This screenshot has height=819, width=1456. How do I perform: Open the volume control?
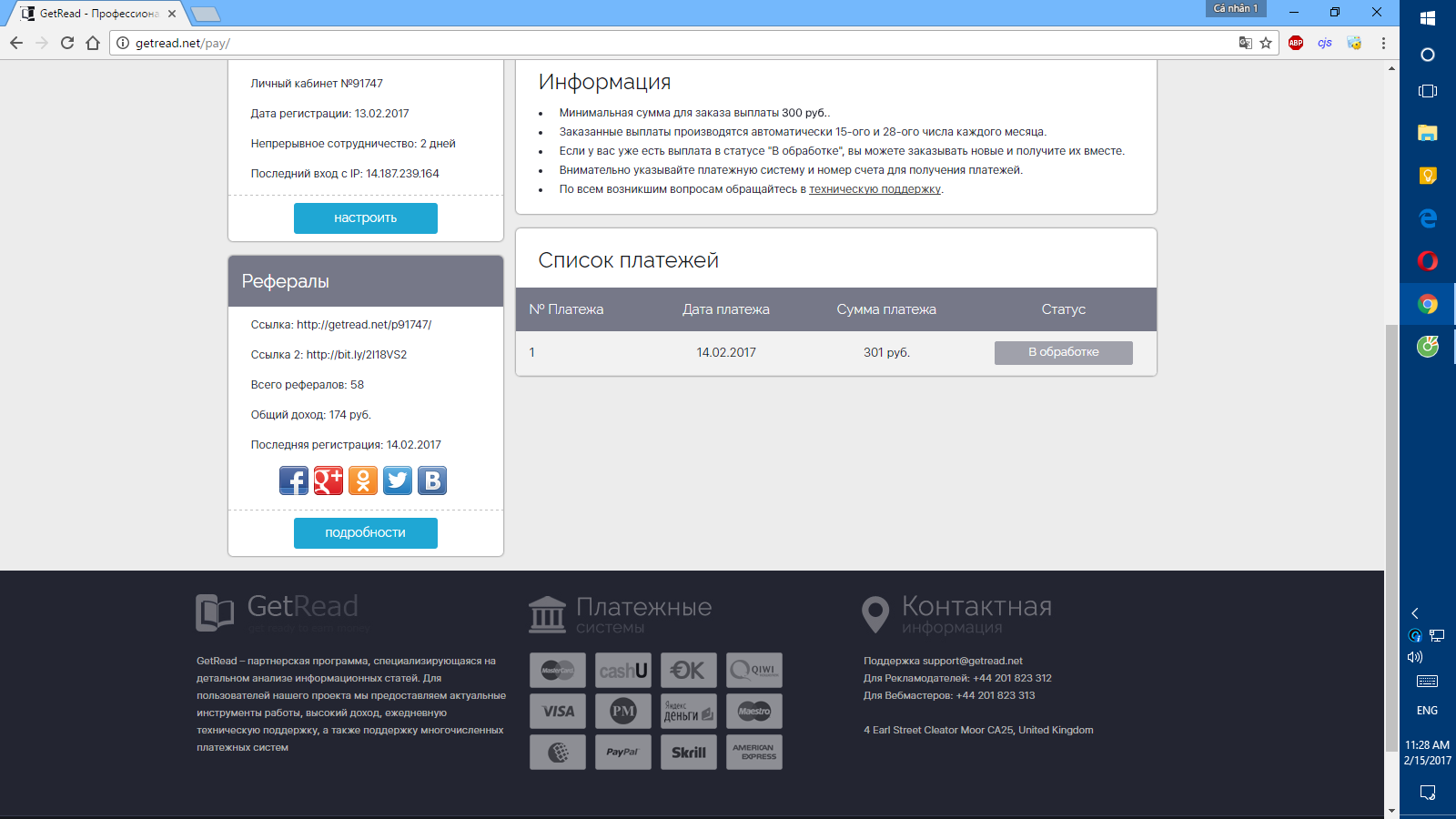[x=1415, y=657]
